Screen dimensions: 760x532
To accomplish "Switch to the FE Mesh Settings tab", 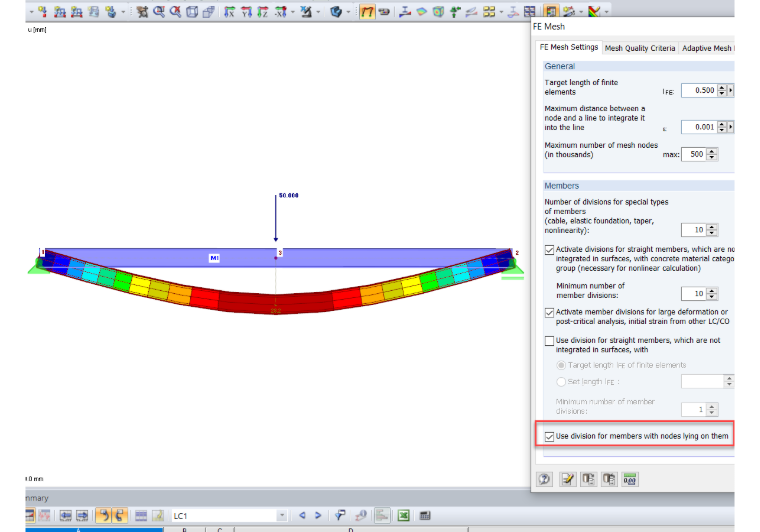I will 569,47.
